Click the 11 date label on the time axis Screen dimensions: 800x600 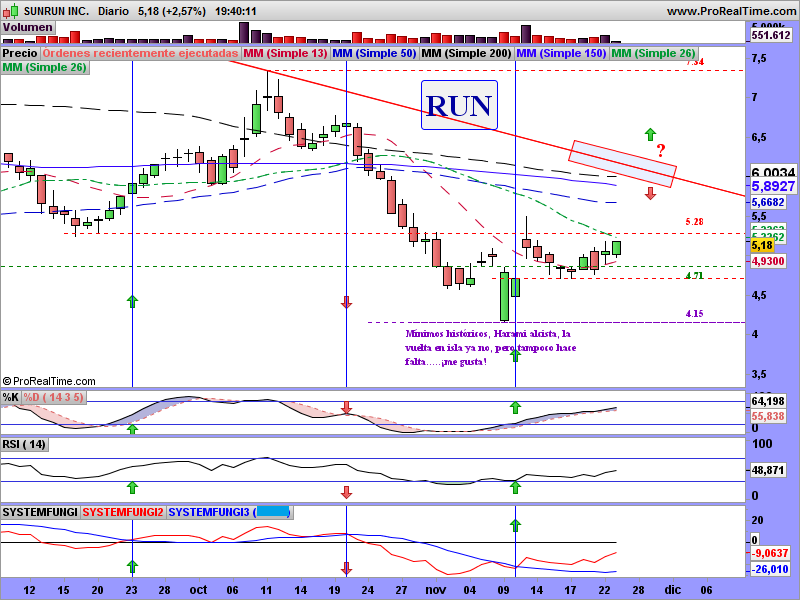point(266,590)
